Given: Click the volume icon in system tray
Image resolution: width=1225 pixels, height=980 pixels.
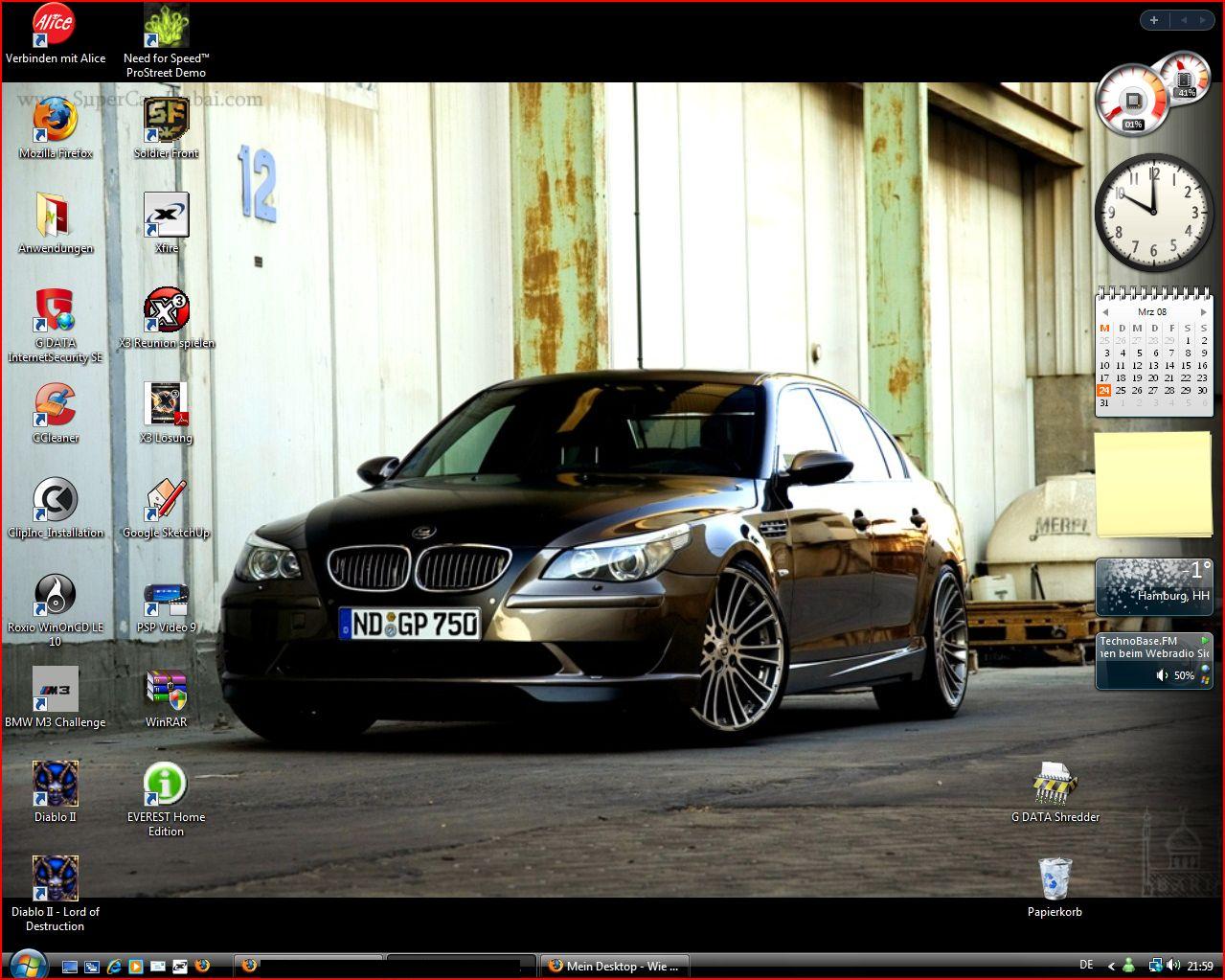Looking at the screenshot, I should [x=1173, y=966].
